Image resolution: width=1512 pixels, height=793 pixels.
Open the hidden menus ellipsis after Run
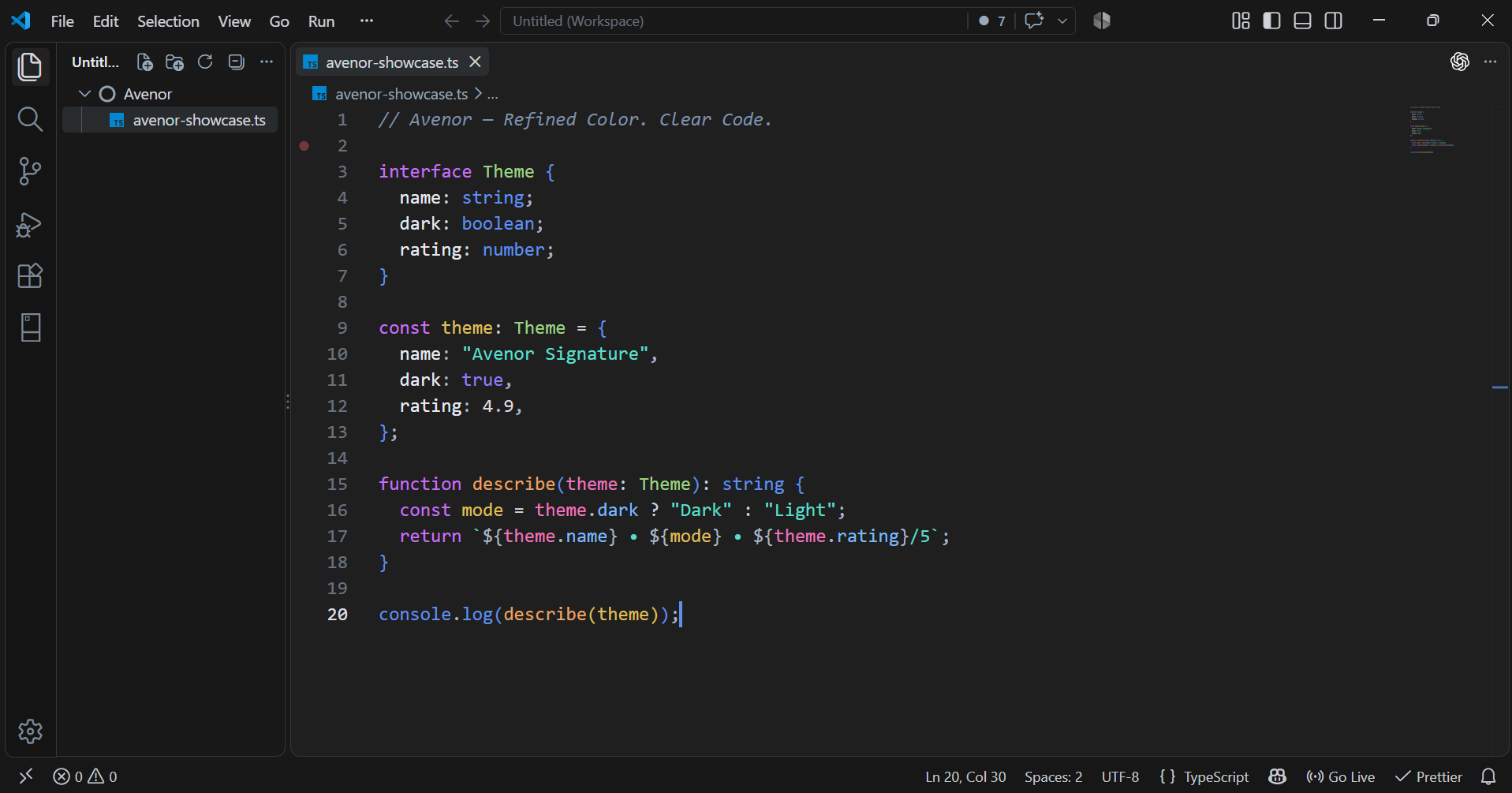[x=367, y=21]
